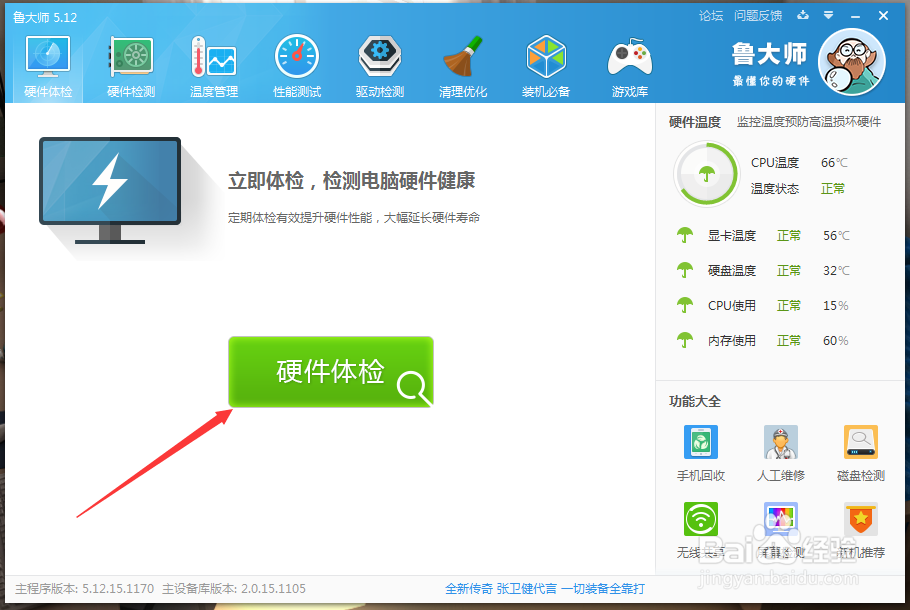Click the circular CPU temperature gauge
Image resolution: width=910 pixels, height=610 pixels.
(706, 174)
